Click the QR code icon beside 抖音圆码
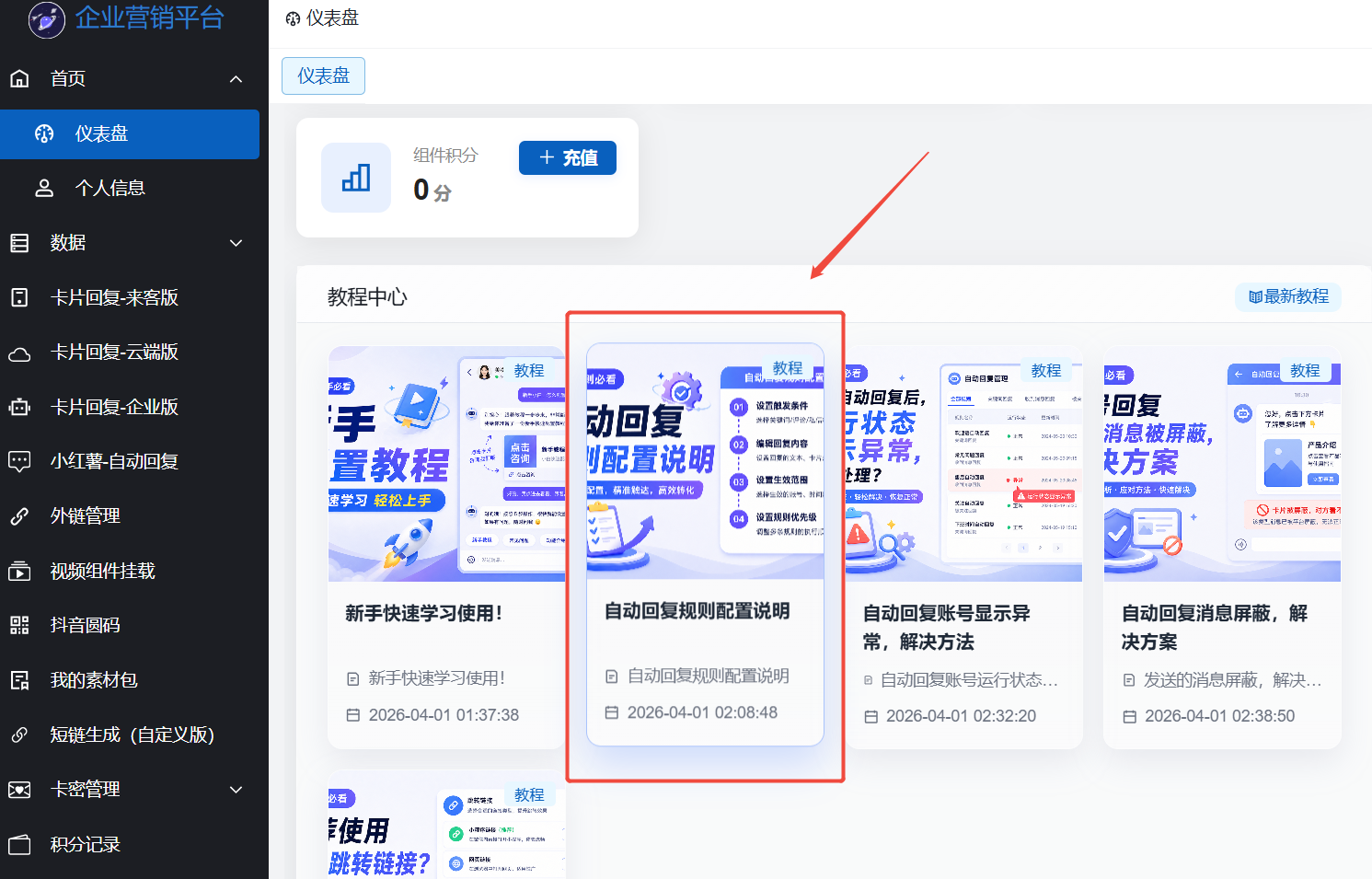Image resolution: width=1372 pixels, height=879 pixels. (19, 626)
